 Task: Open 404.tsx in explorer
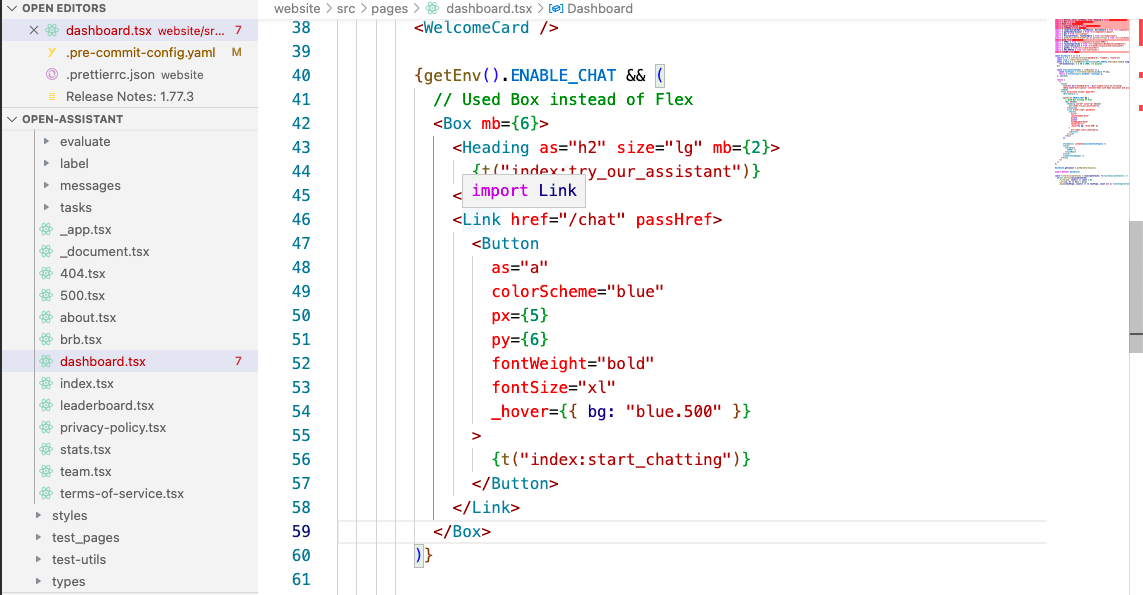click(x=82, y=273)
